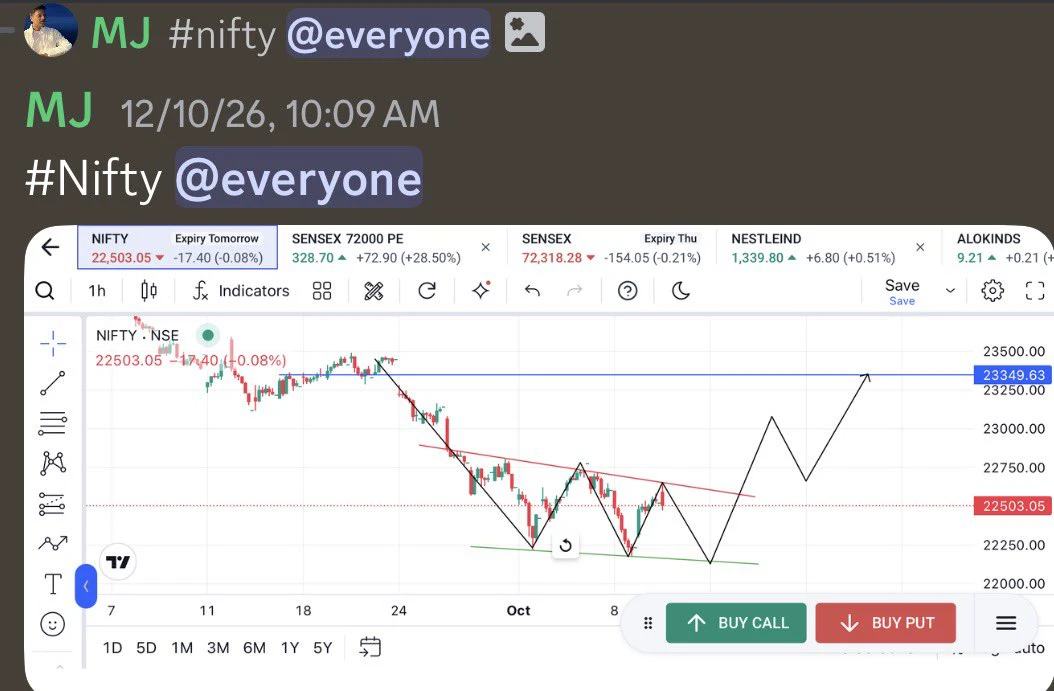Select the Text tool
The image size is (1054, 691).
(x=52, y=584)
